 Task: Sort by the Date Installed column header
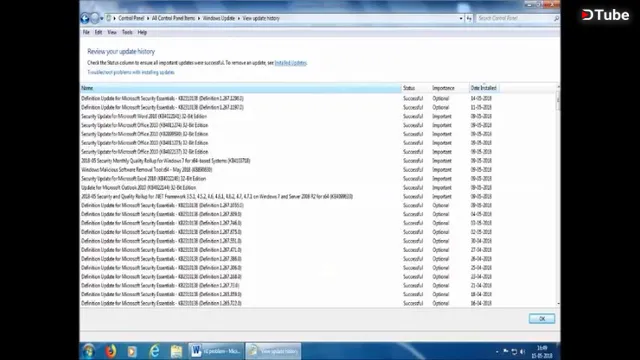point(484,88)
